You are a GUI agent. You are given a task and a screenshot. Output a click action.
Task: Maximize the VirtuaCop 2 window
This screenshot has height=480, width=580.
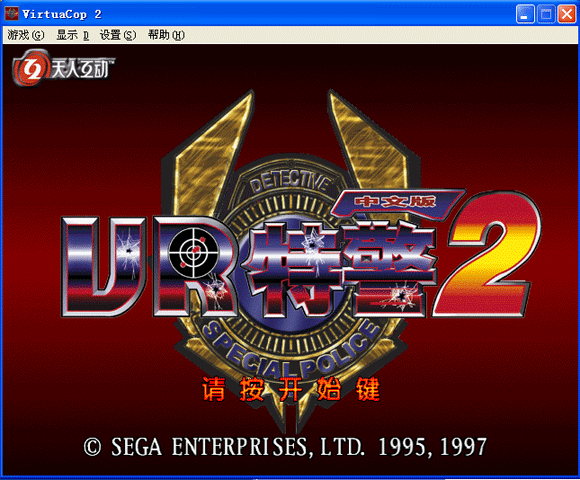(x=546, y=14)
